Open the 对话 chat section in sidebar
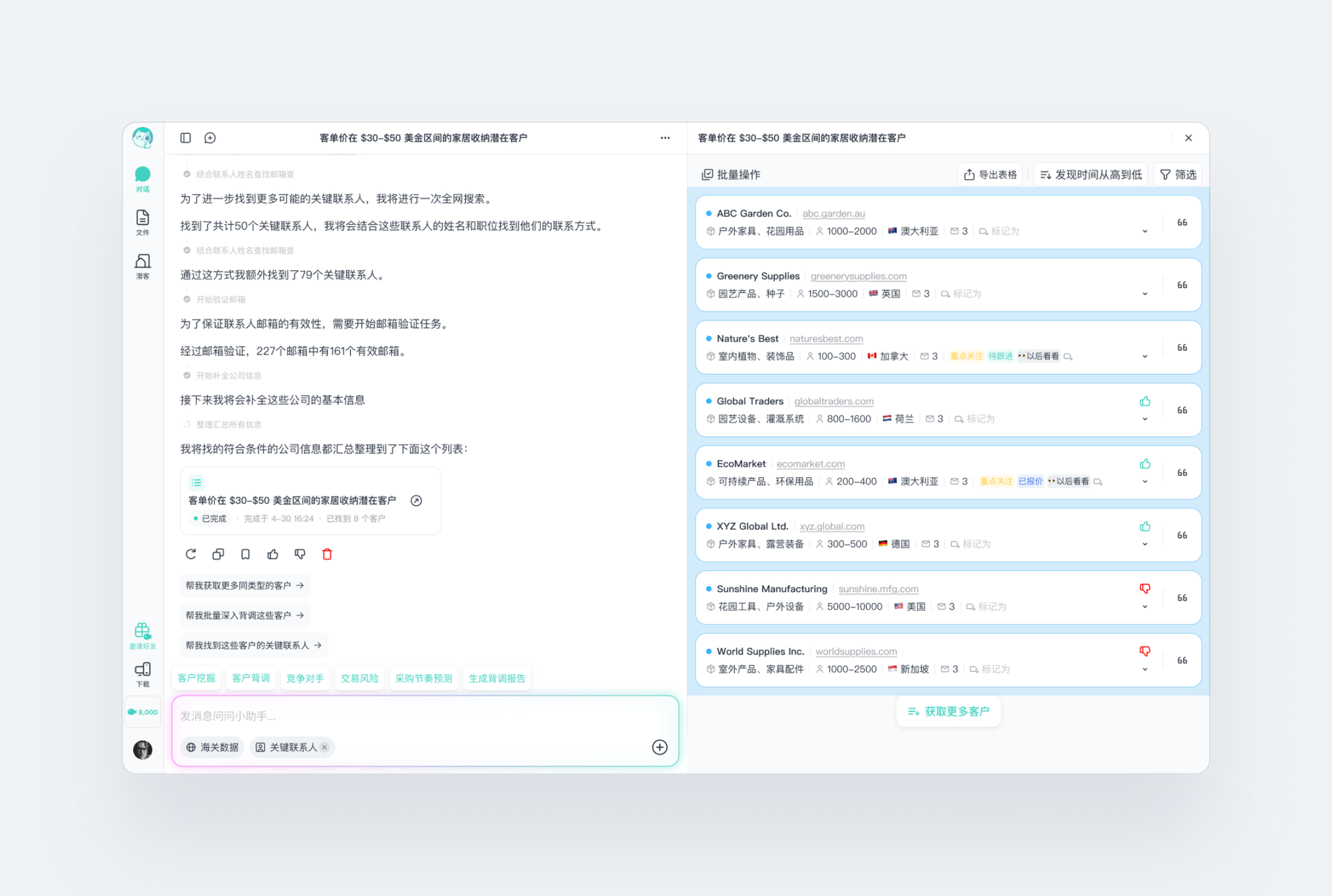 pos(143,180)
